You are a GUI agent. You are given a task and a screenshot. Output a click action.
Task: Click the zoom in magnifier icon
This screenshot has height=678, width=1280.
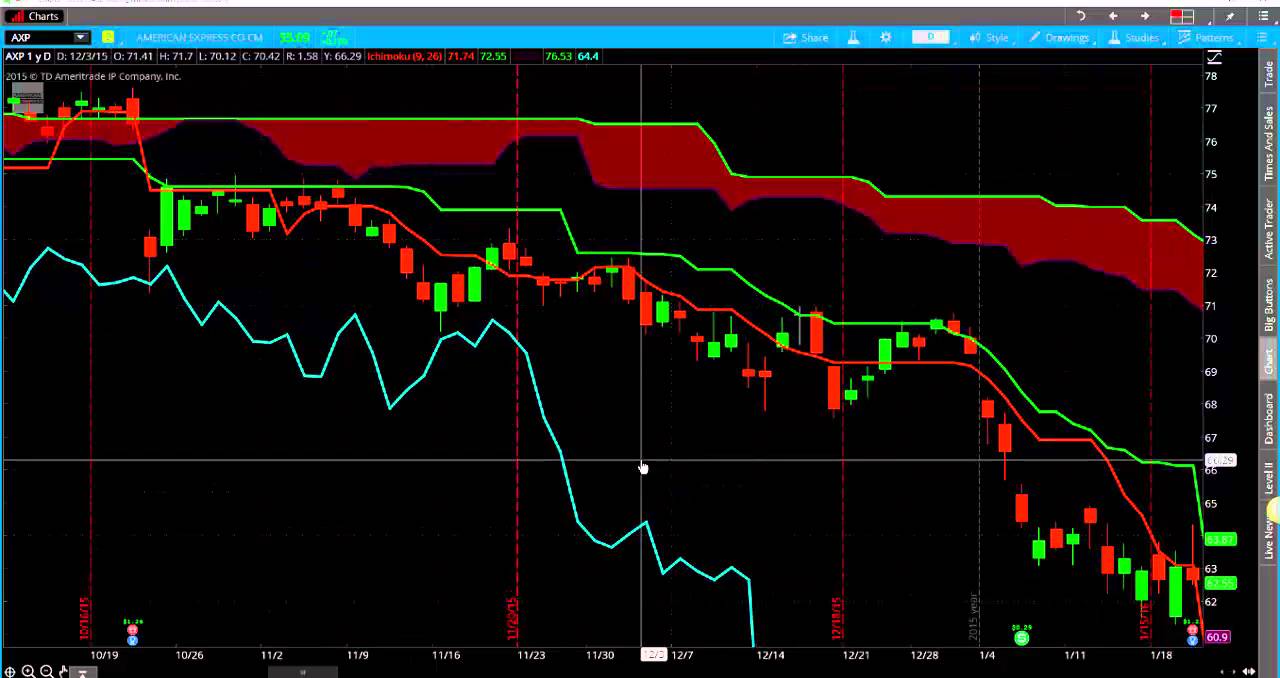click(29, 672)
